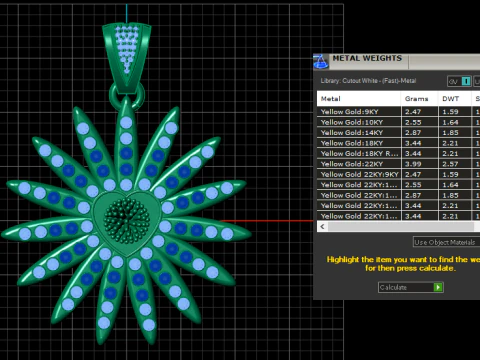Image resolution: width=480 pixels, height=360 pixels.
Task: Click the Metal column header
Action: 359,99
